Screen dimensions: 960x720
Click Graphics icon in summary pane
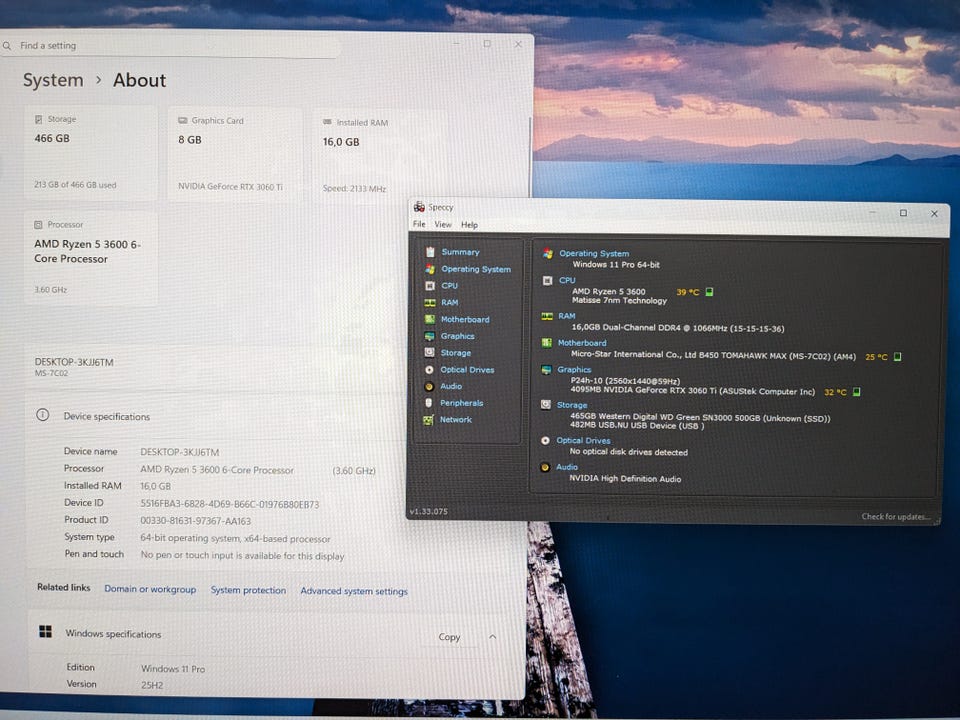coord(546,369)
